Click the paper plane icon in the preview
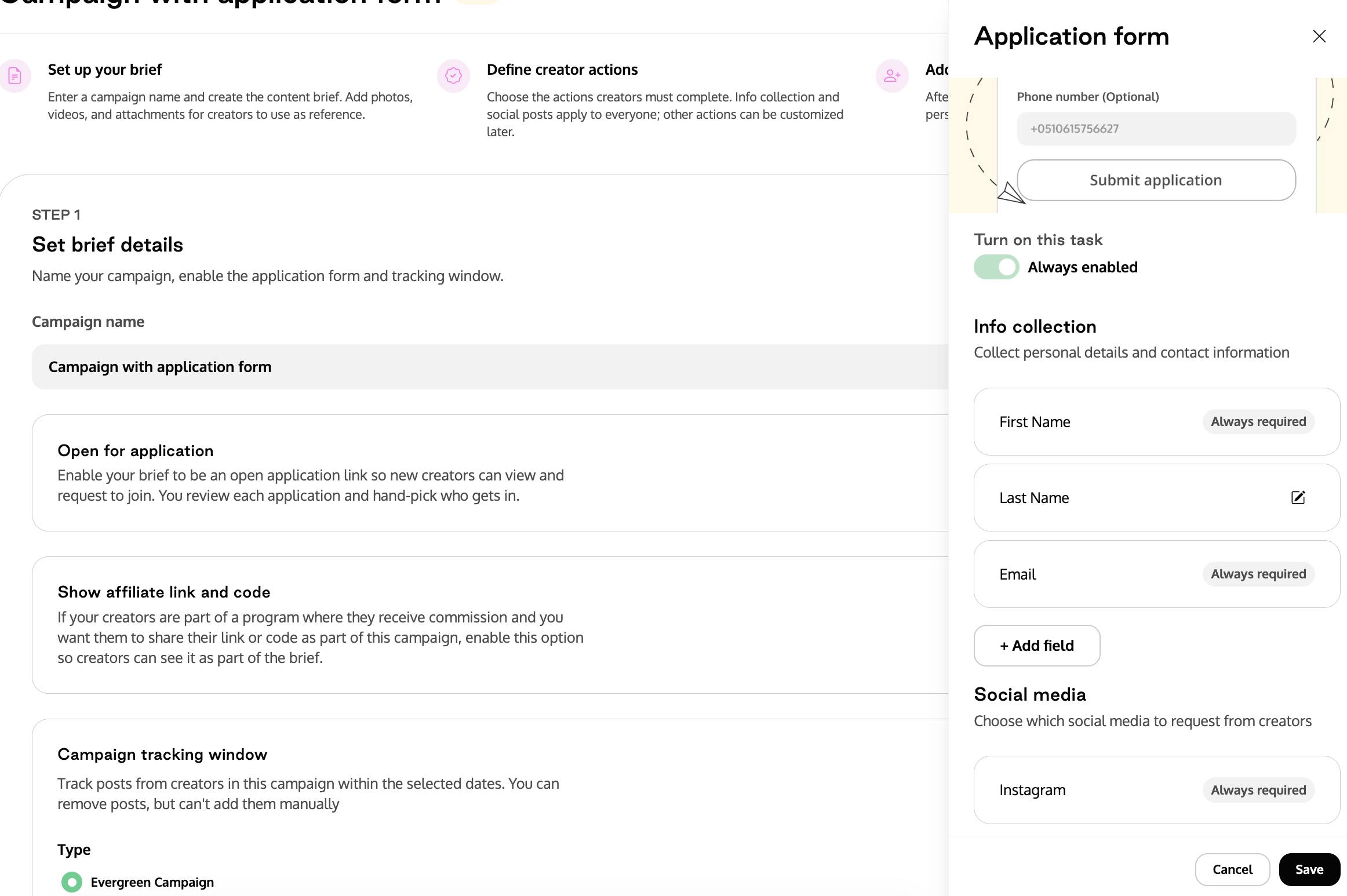Viewport: 1347px width, 896px height. click(x=1011, y=193)
